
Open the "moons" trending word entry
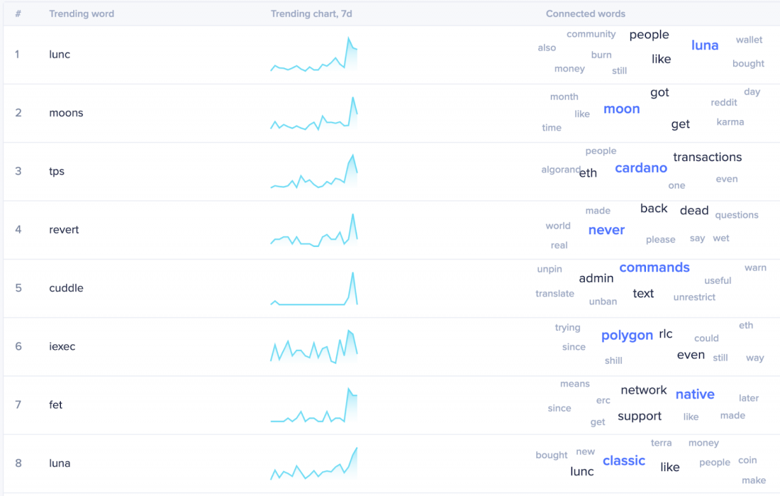point(66,113)
